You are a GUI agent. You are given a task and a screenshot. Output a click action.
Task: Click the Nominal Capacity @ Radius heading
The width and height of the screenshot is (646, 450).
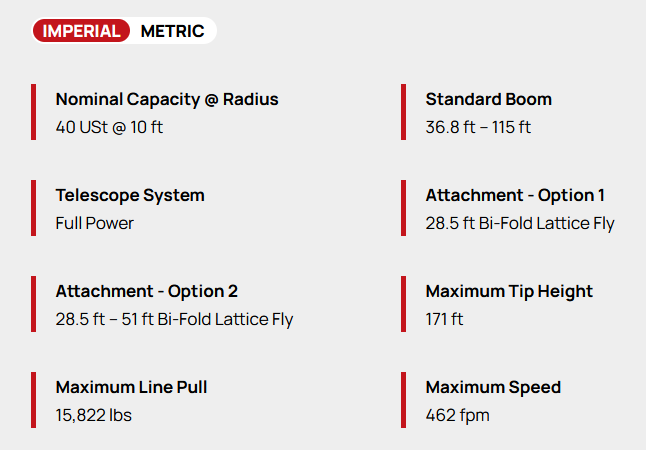click(167, 99)
